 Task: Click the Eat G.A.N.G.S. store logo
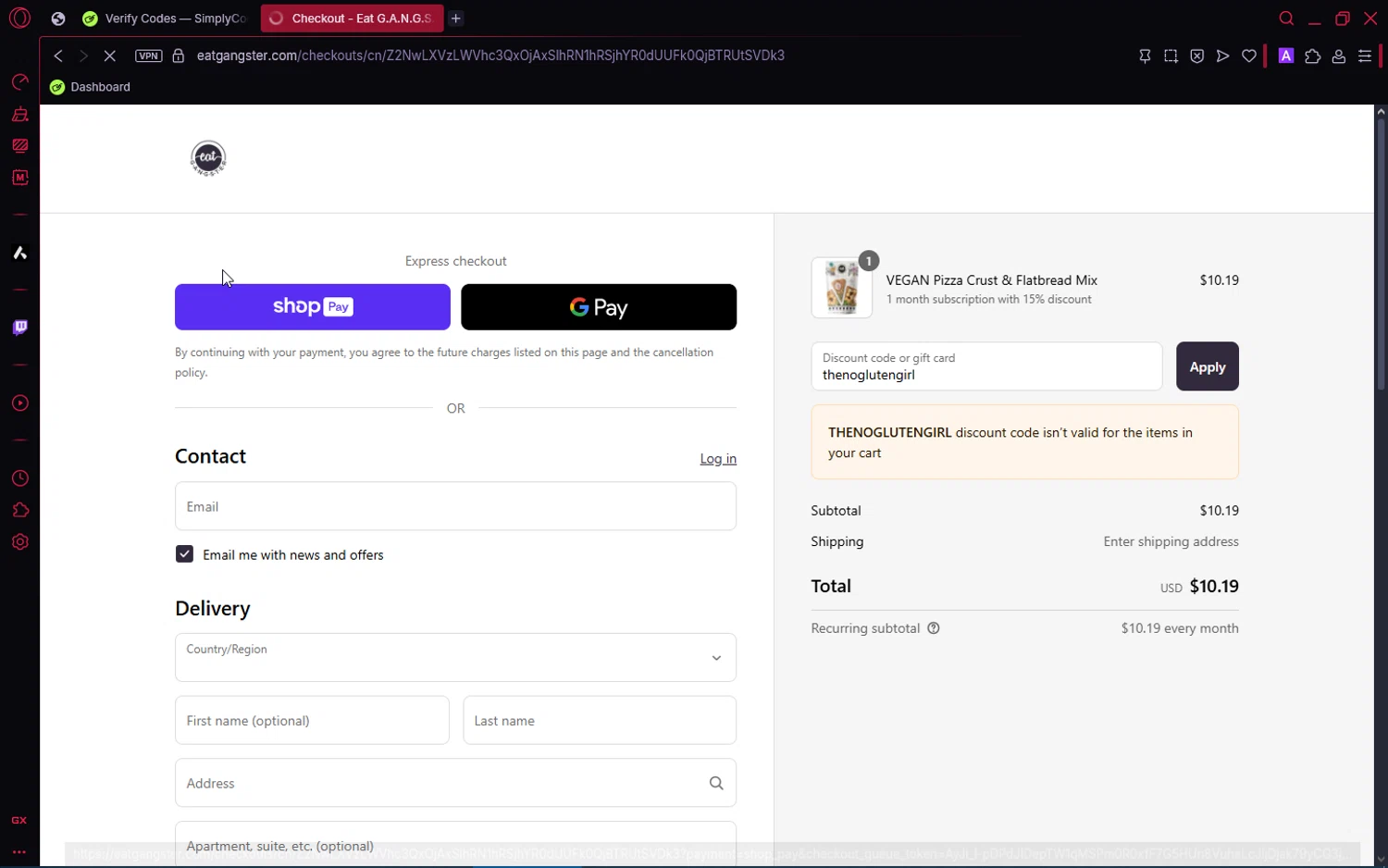pyautogui.click(x=208, y=158)
